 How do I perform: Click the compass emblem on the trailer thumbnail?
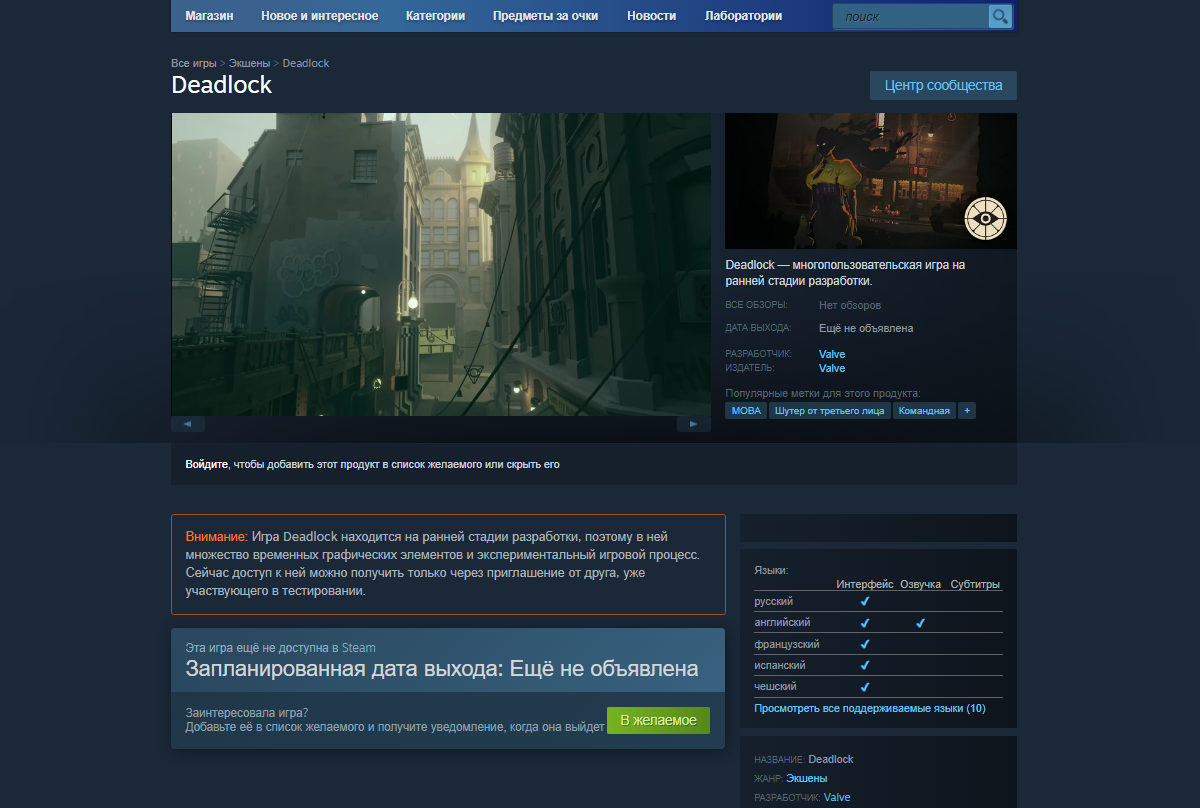986,217
